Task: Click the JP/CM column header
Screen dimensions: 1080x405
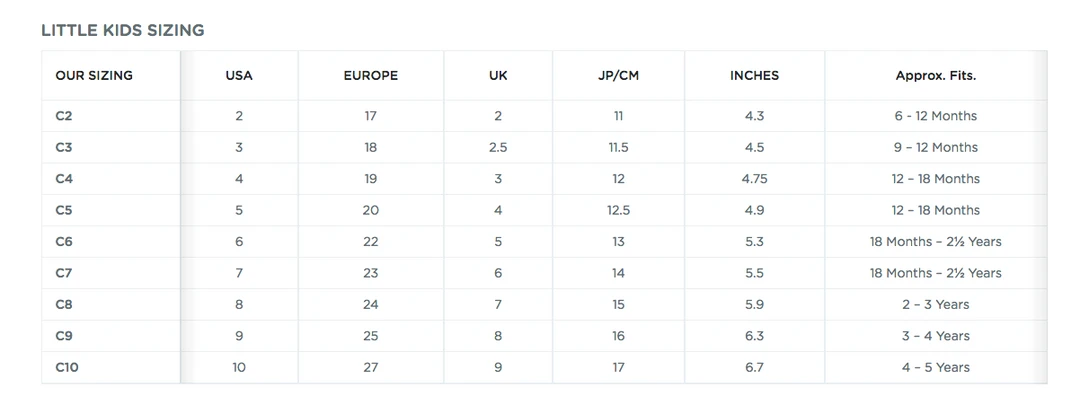Action: coord(618,76)
